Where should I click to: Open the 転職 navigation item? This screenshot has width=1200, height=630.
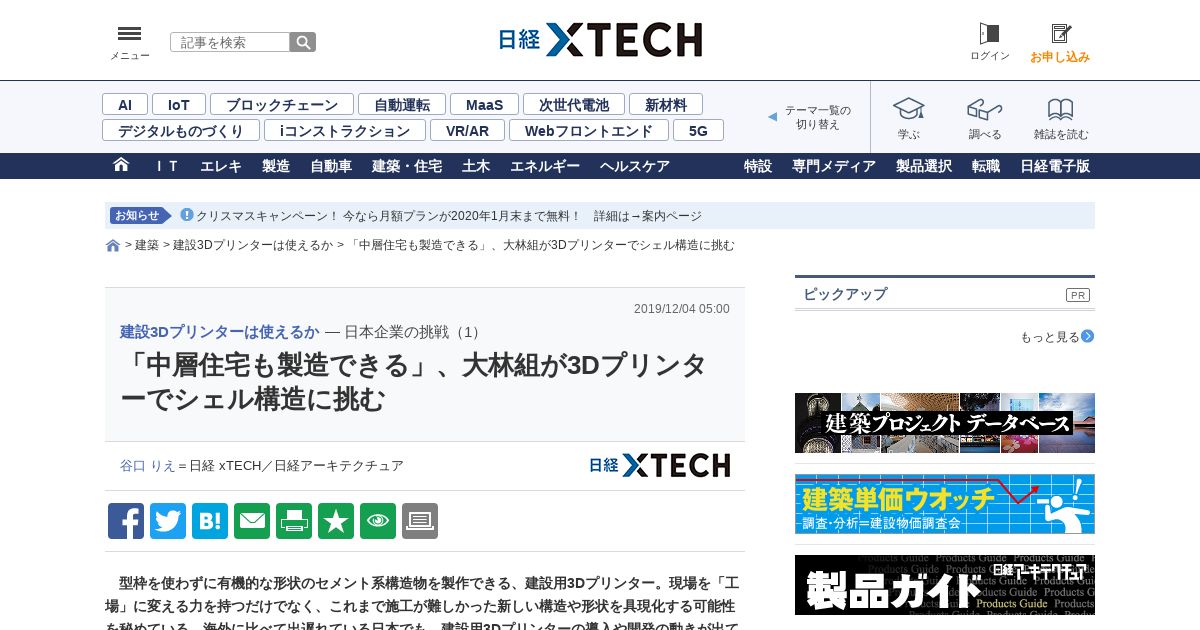click(986, 166)
